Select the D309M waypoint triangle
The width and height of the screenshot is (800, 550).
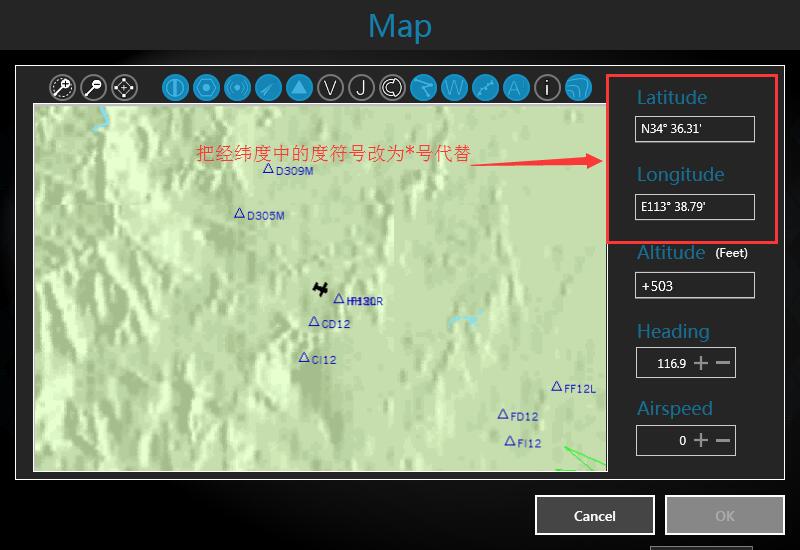click(x=268, y=168)
